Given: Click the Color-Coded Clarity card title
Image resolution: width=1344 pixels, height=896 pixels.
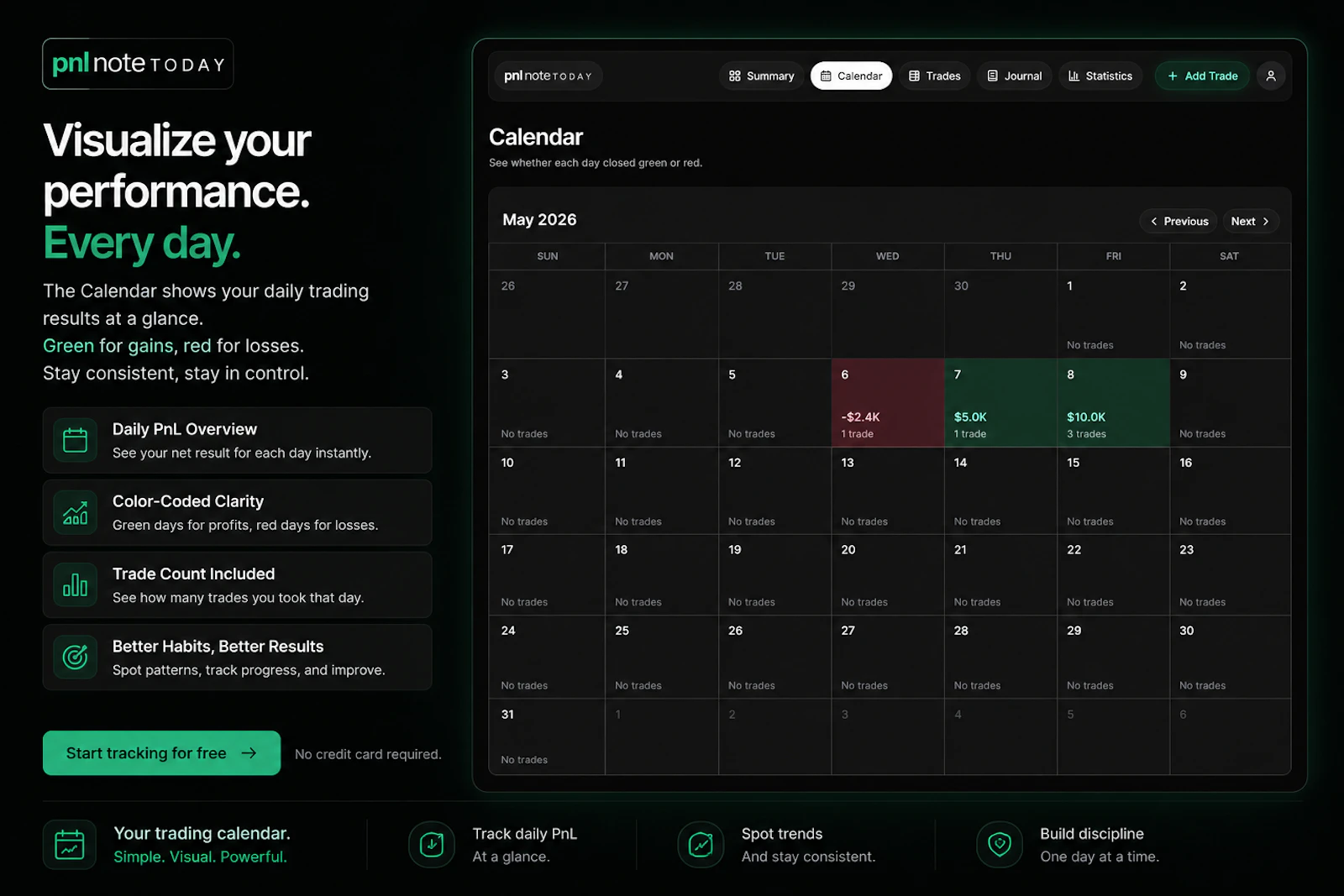Looking at the screenshot, I should point(188,501).
